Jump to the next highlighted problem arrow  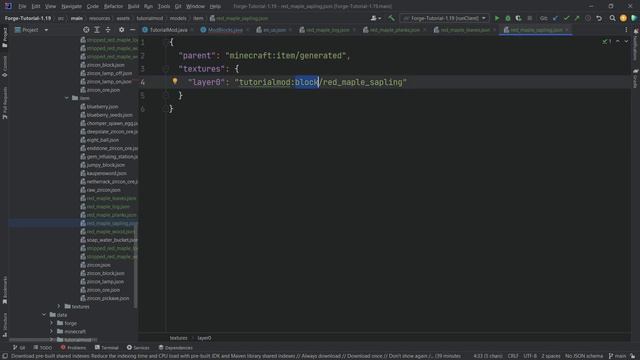626,42
